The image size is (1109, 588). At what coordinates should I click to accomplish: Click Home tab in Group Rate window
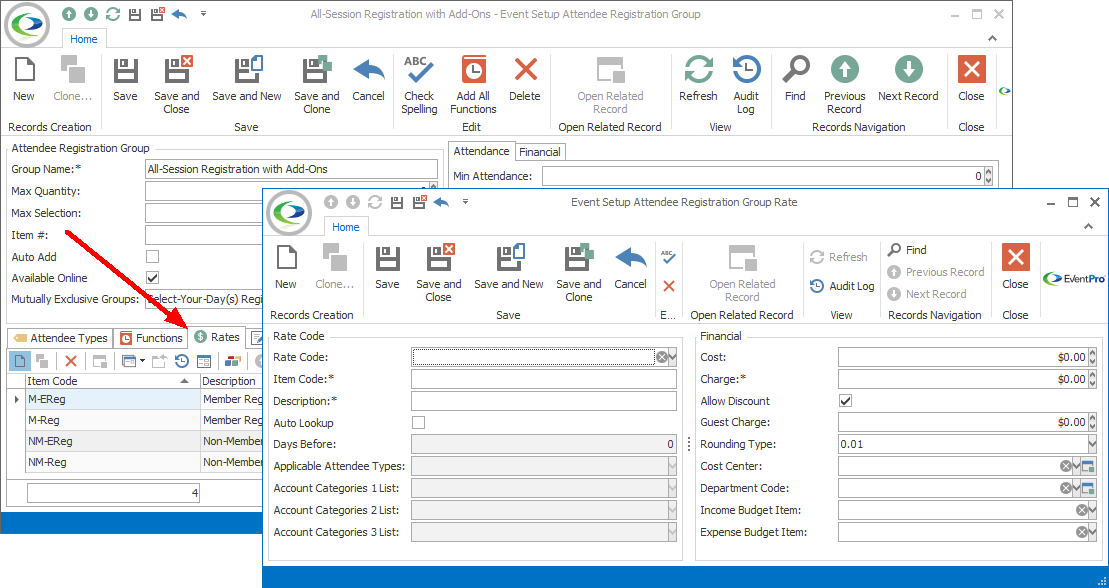(x=346, y=227)
